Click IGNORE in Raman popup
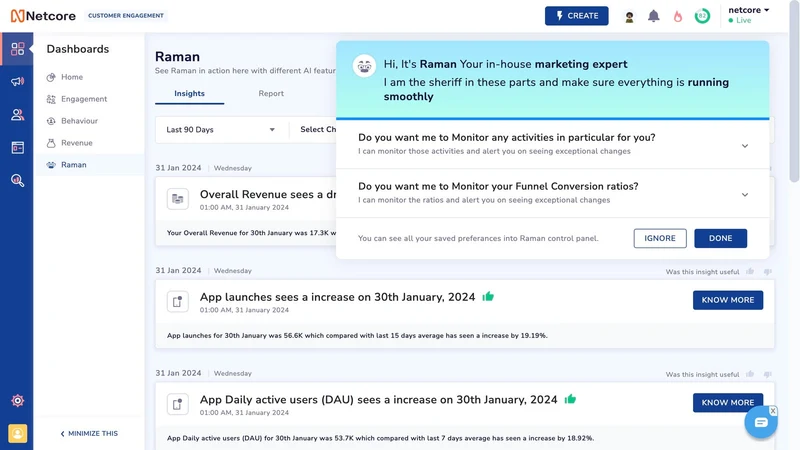 tap(660, 238)
